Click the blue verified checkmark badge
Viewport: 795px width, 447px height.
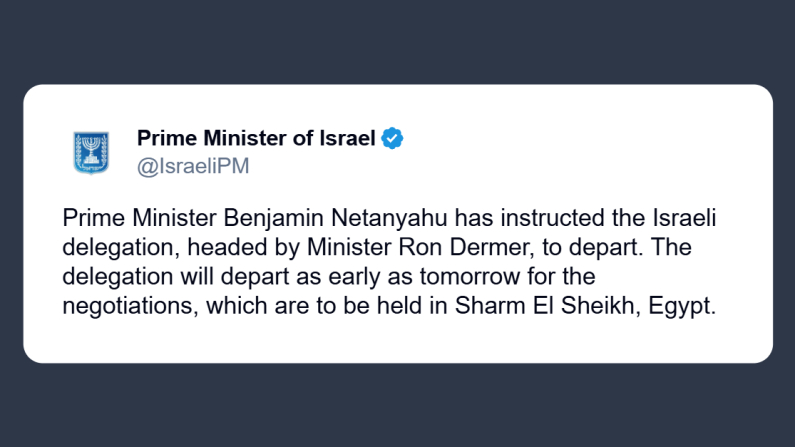393,138
